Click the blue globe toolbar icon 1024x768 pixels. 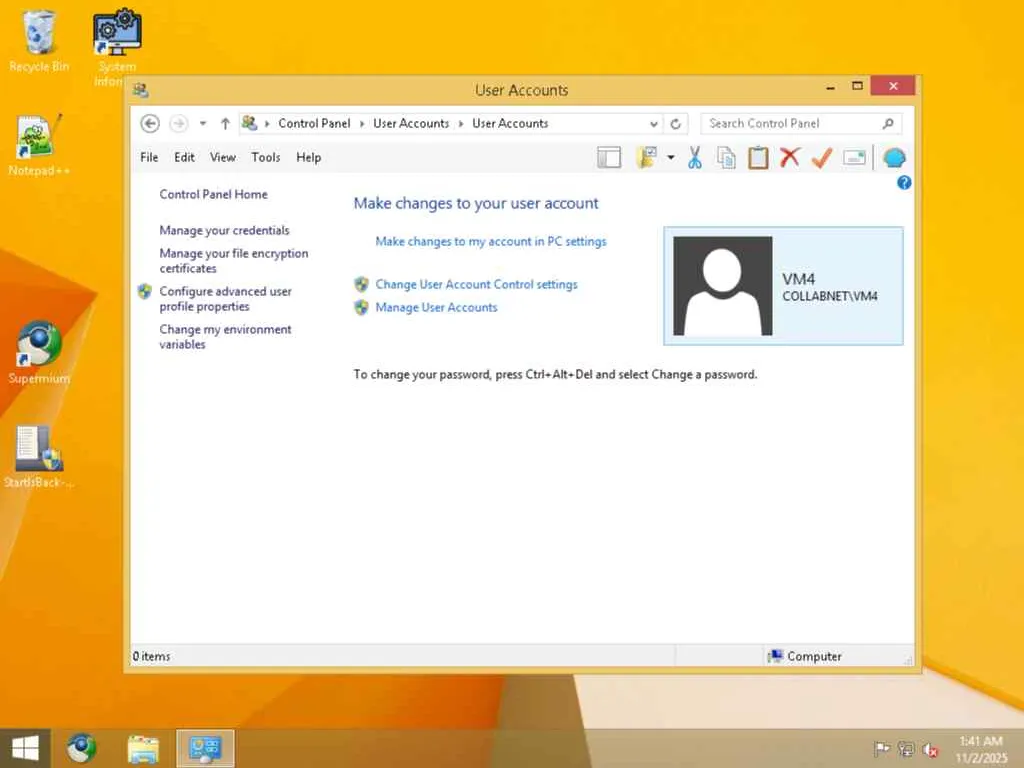point(894,157)
